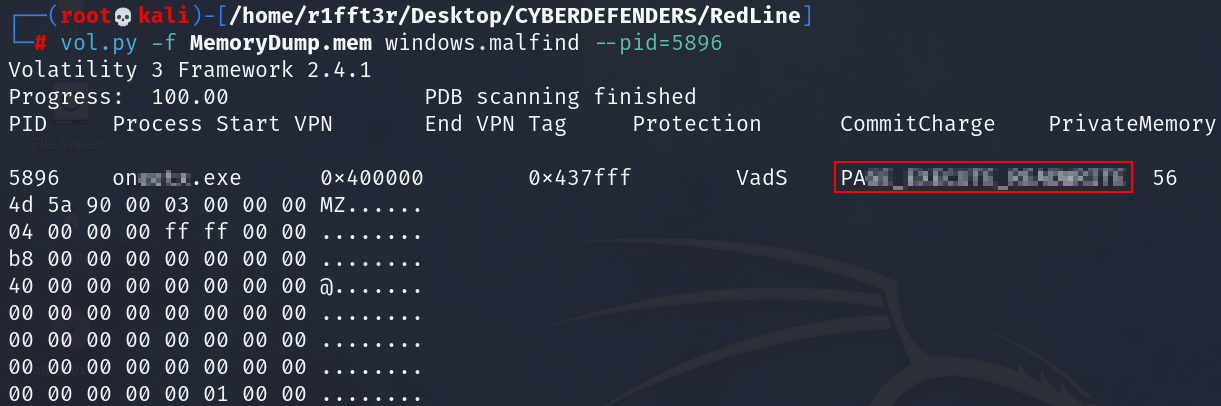Click the MemoryDump.mem filename argument
The image size is (1221, 406).
tap(281, 43)
